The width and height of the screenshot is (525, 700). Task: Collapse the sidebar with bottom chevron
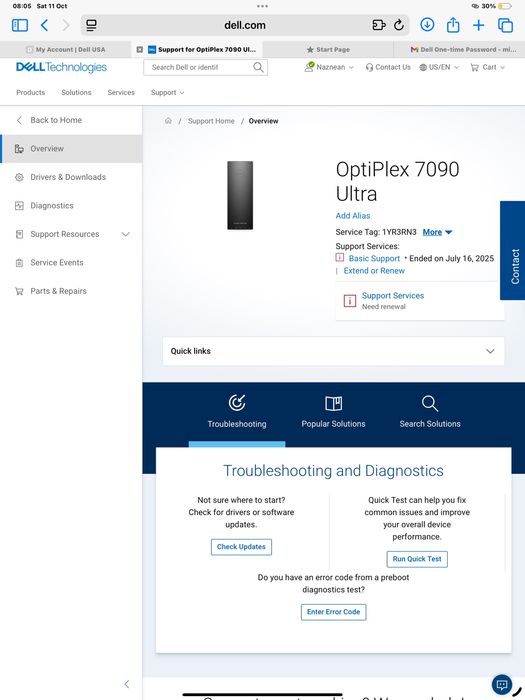click(x=127, y=684)
